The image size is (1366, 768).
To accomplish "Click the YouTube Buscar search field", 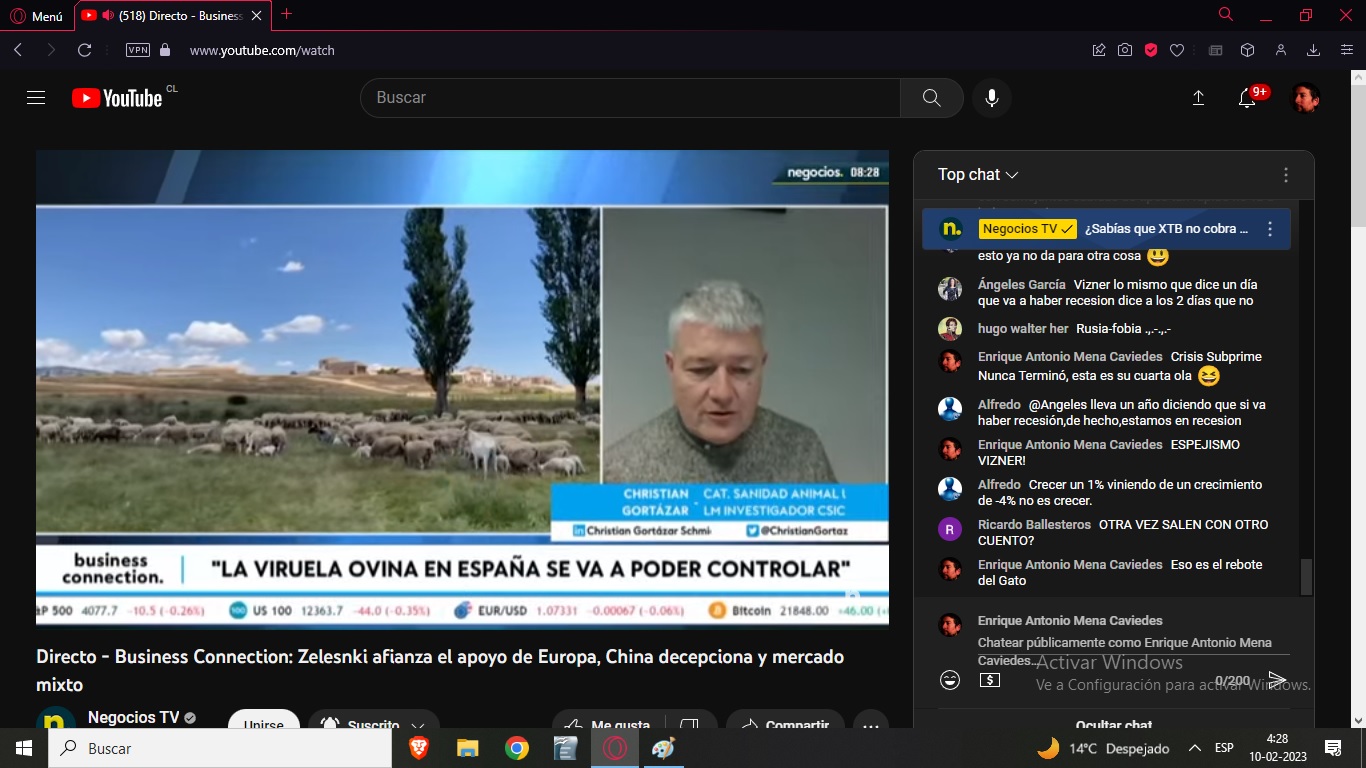I will pos(630,97).
